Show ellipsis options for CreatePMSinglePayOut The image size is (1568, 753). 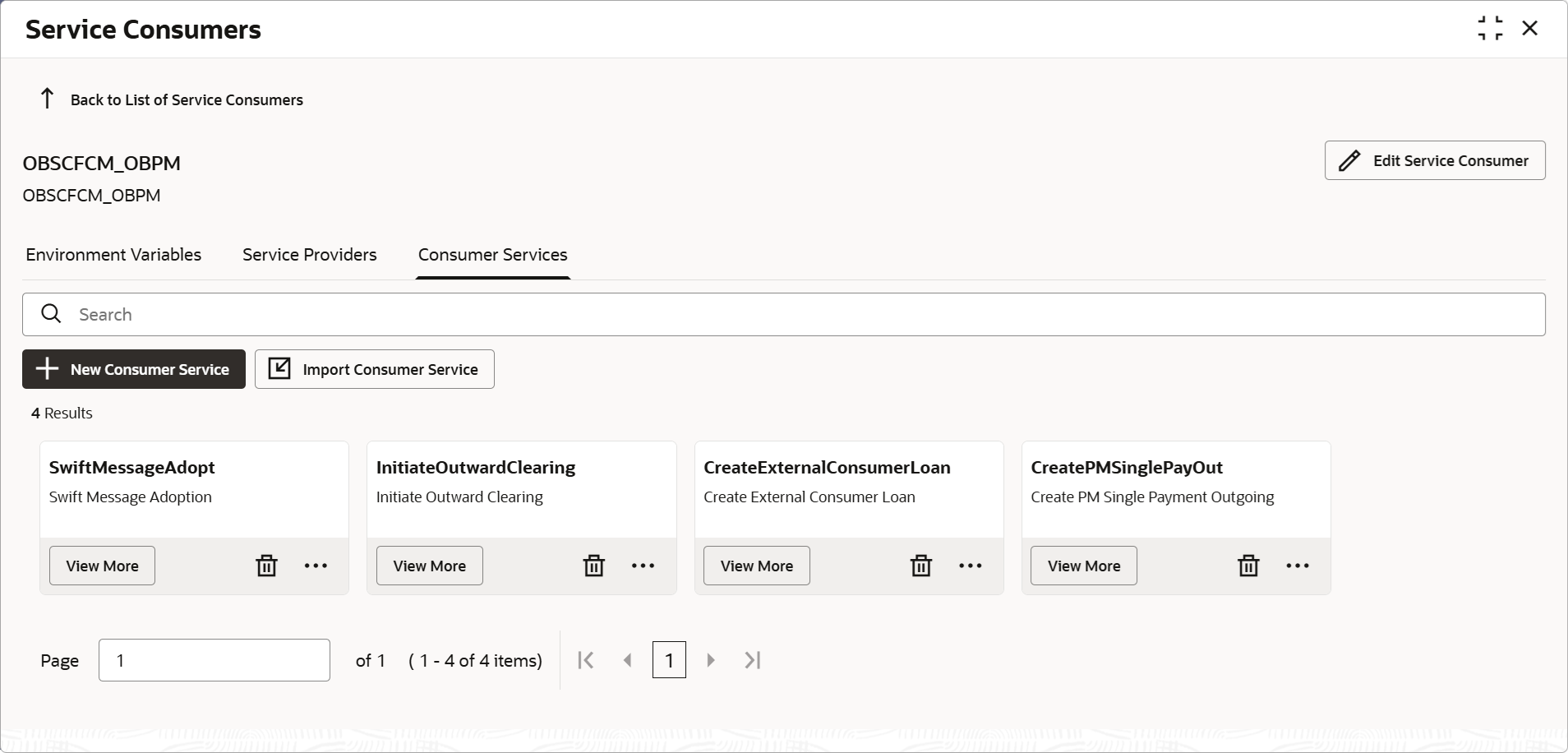click(x=1298, y=566)
